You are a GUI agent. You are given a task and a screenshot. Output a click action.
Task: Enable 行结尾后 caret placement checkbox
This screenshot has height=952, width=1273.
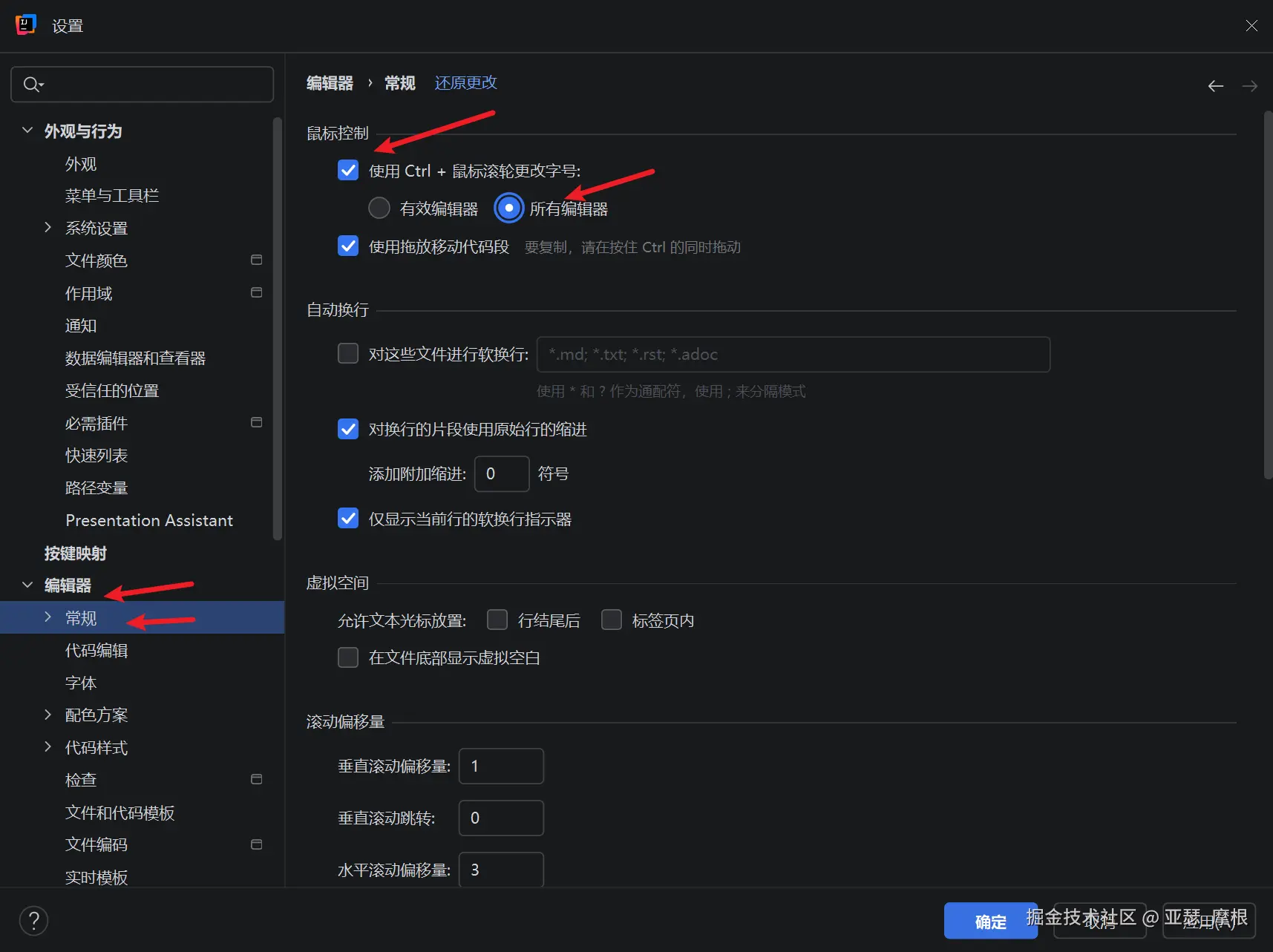497,620
